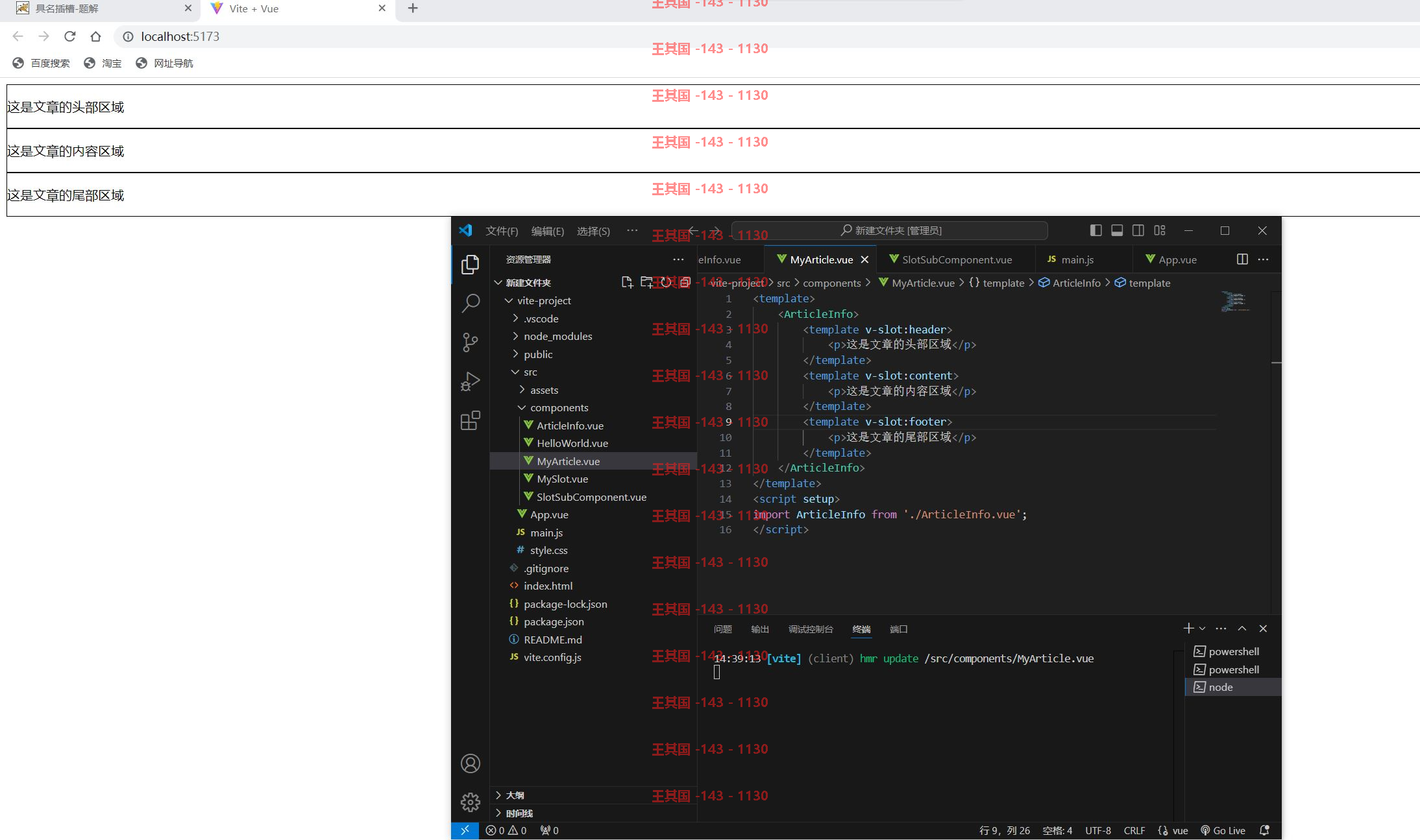
Task: Collapse the src folder
Action: [515, 372]
